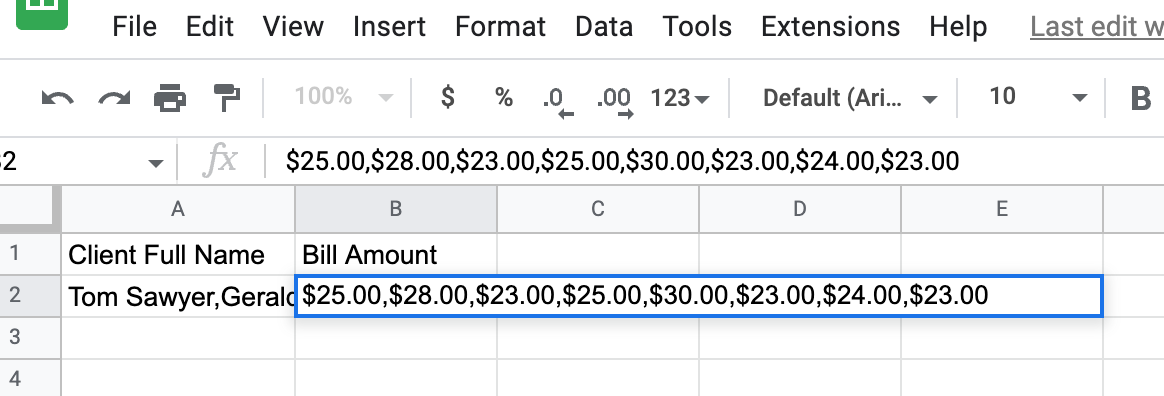The width and height of the screenshot is (1164, 396).
Task: Open the View menu
Action: click(x=293, y=27)
